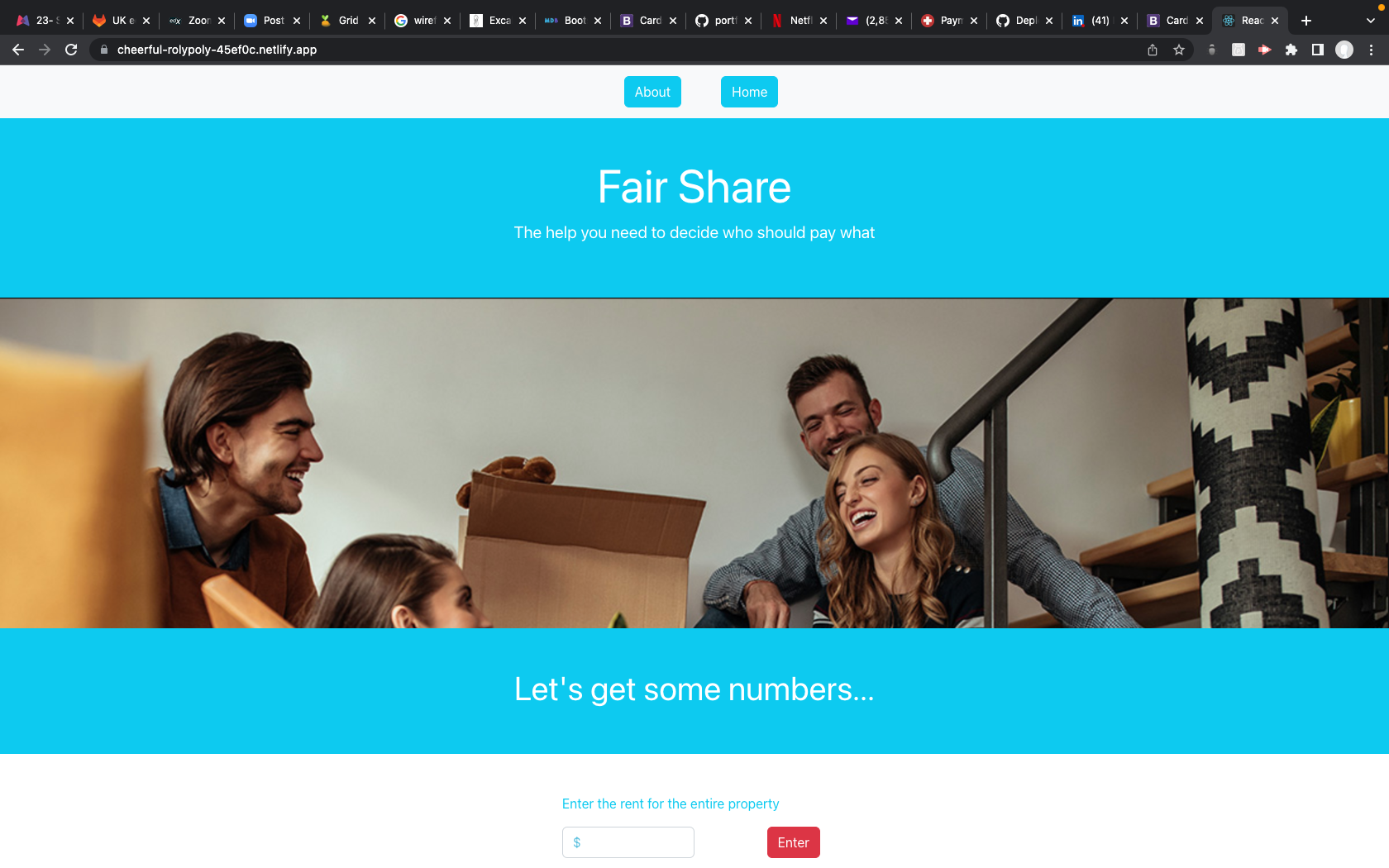Click the browser back arrow

18,50
